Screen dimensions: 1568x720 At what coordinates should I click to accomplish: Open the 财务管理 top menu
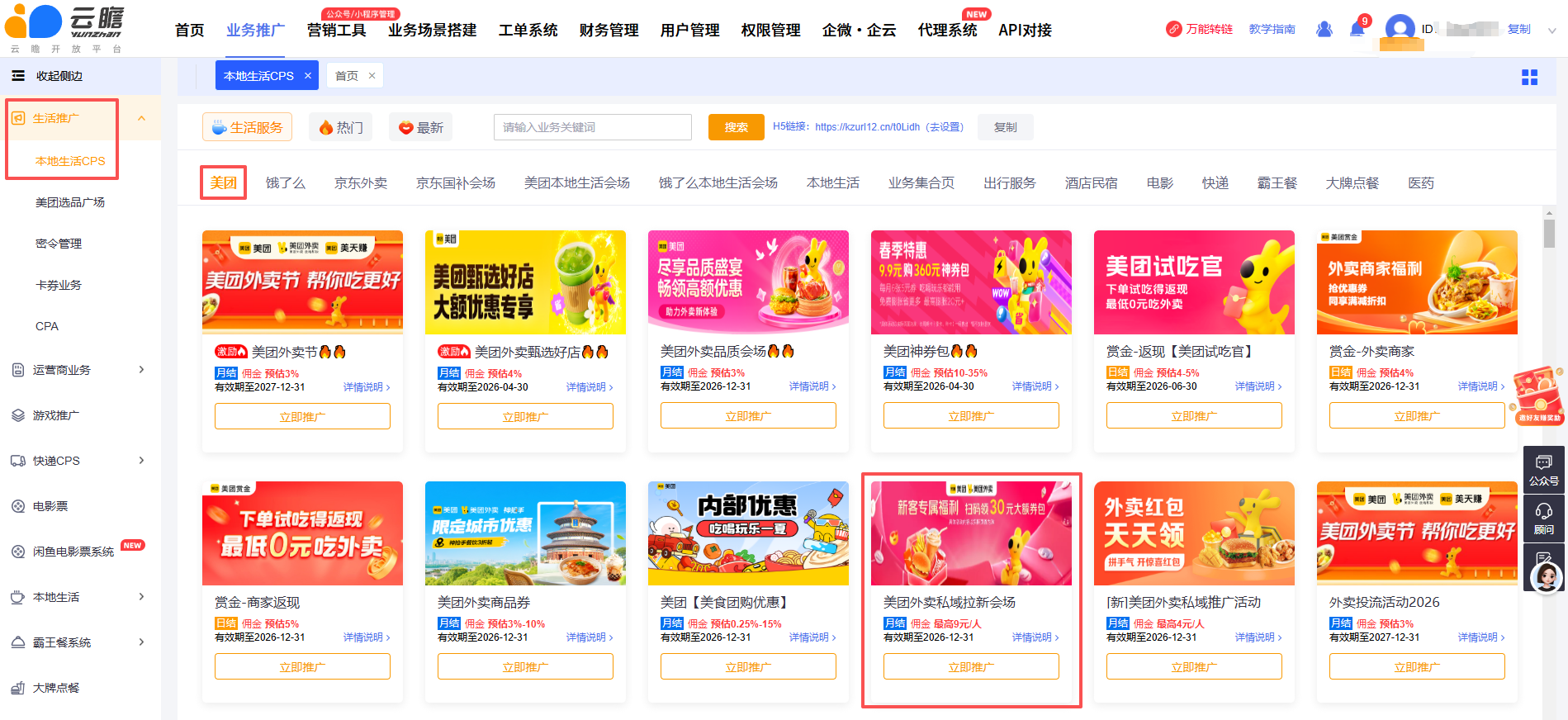(x=609, y=30)
